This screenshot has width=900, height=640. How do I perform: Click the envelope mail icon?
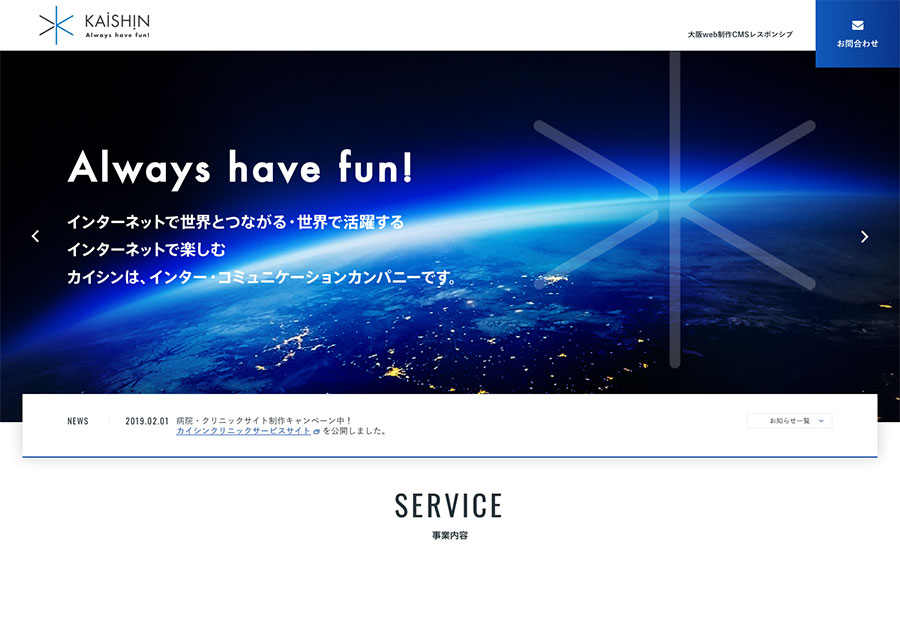coord(858,25)
